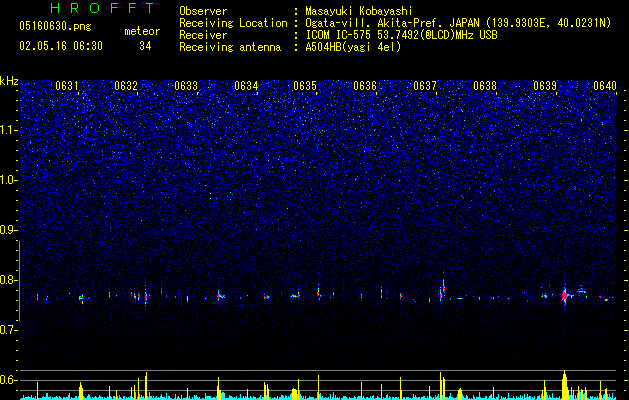The image size is (629, 400).
Task: Click the 1.0 kHz axis label
Action: coord(9,180)
